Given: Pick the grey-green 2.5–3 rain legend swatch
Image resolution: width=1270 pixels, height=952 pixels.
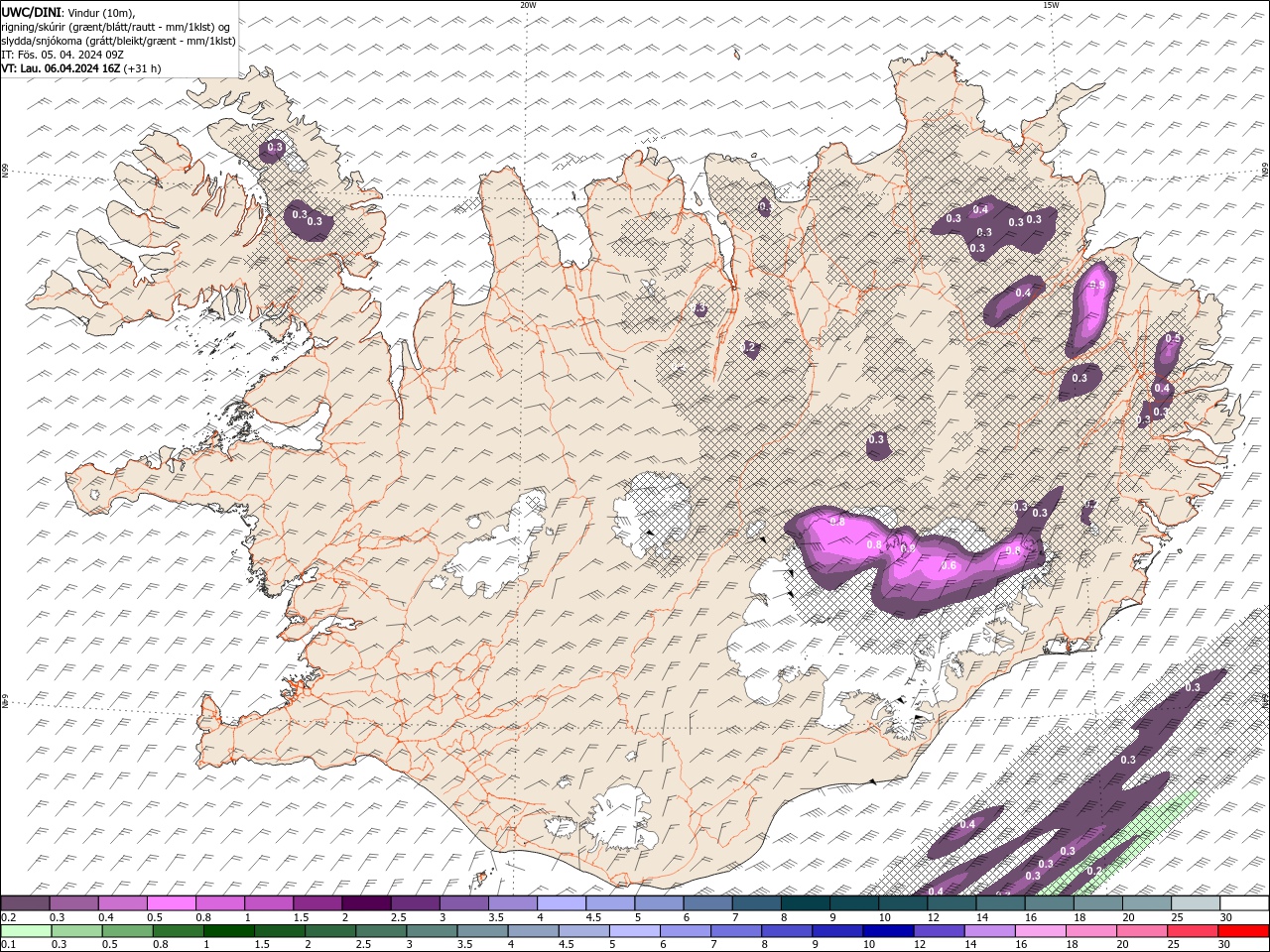Looking at the screenshot, I should 382,930.
